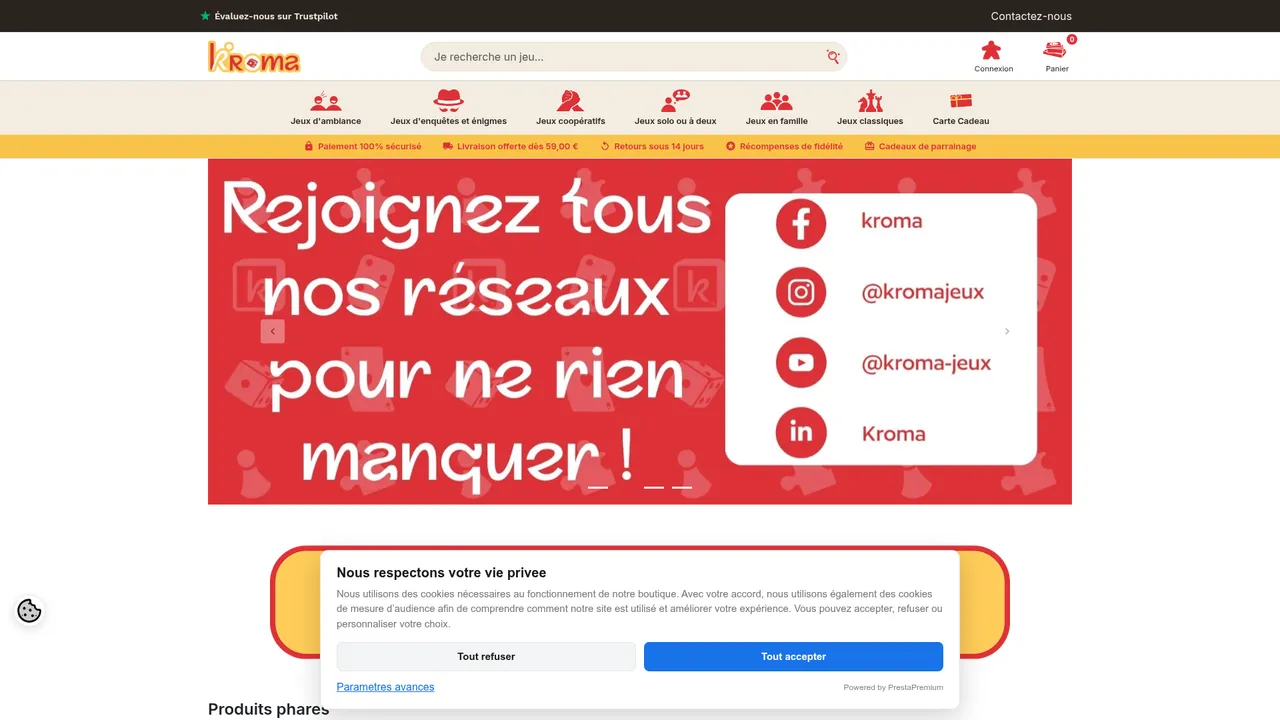Open the Parametres avances link
1280x720 pixels.
[386, 687]
